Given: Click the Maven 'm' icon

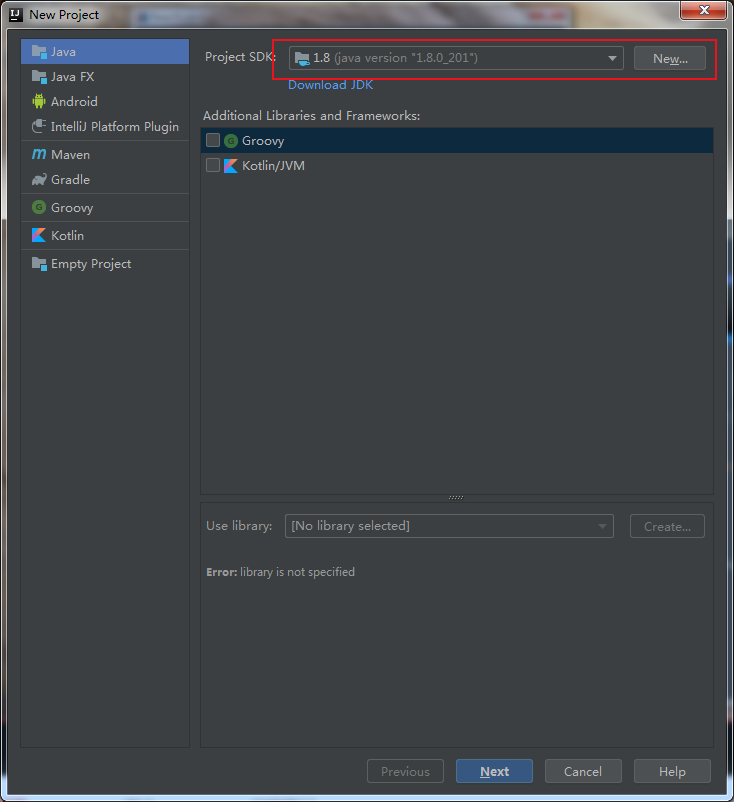Looking at the screenshot, I should [x=39, y=154].
